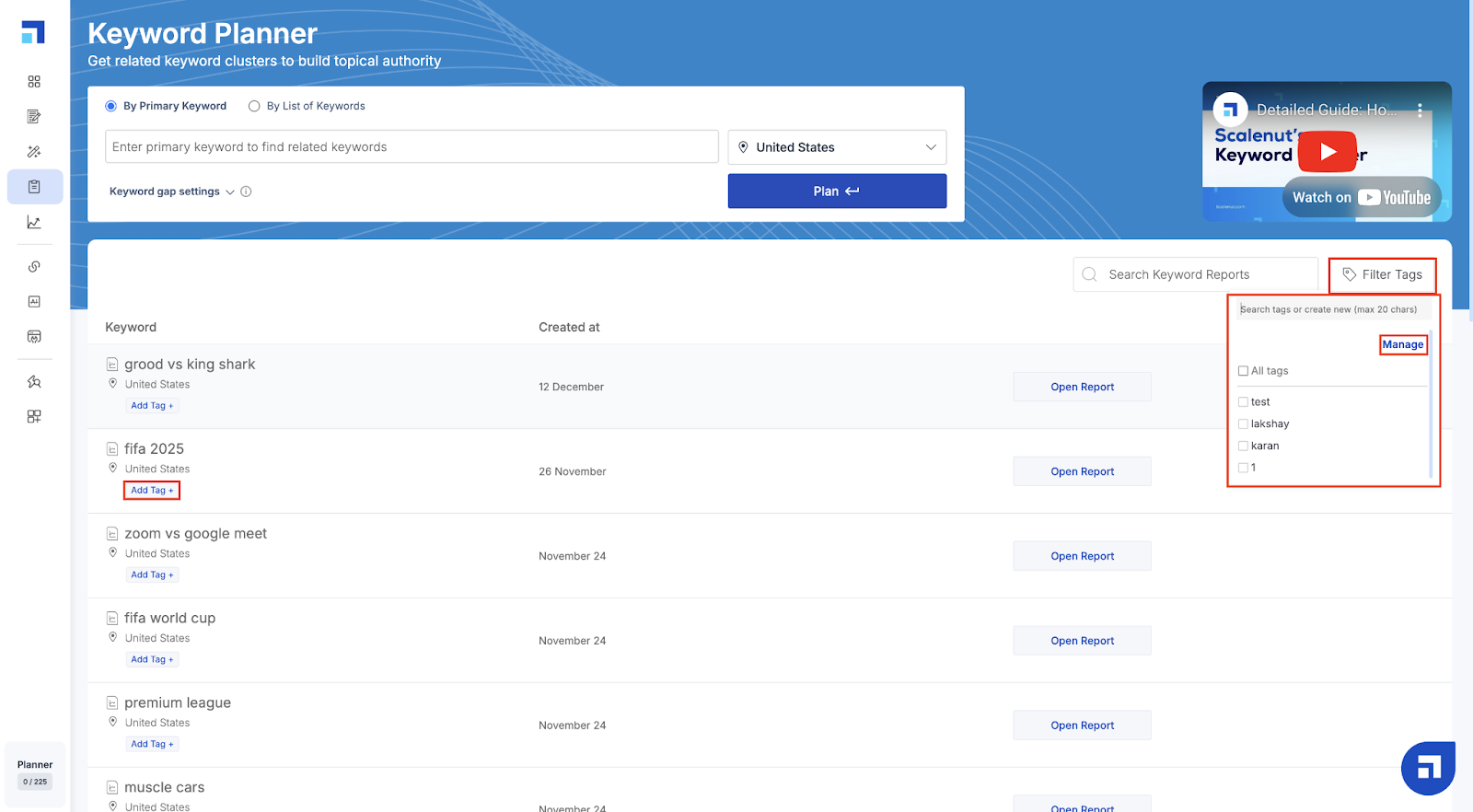The width and height of the screenshot is (1473, 812).
Task: Open the Scalenut chat widget button
Action: (x=1428, y=768)
